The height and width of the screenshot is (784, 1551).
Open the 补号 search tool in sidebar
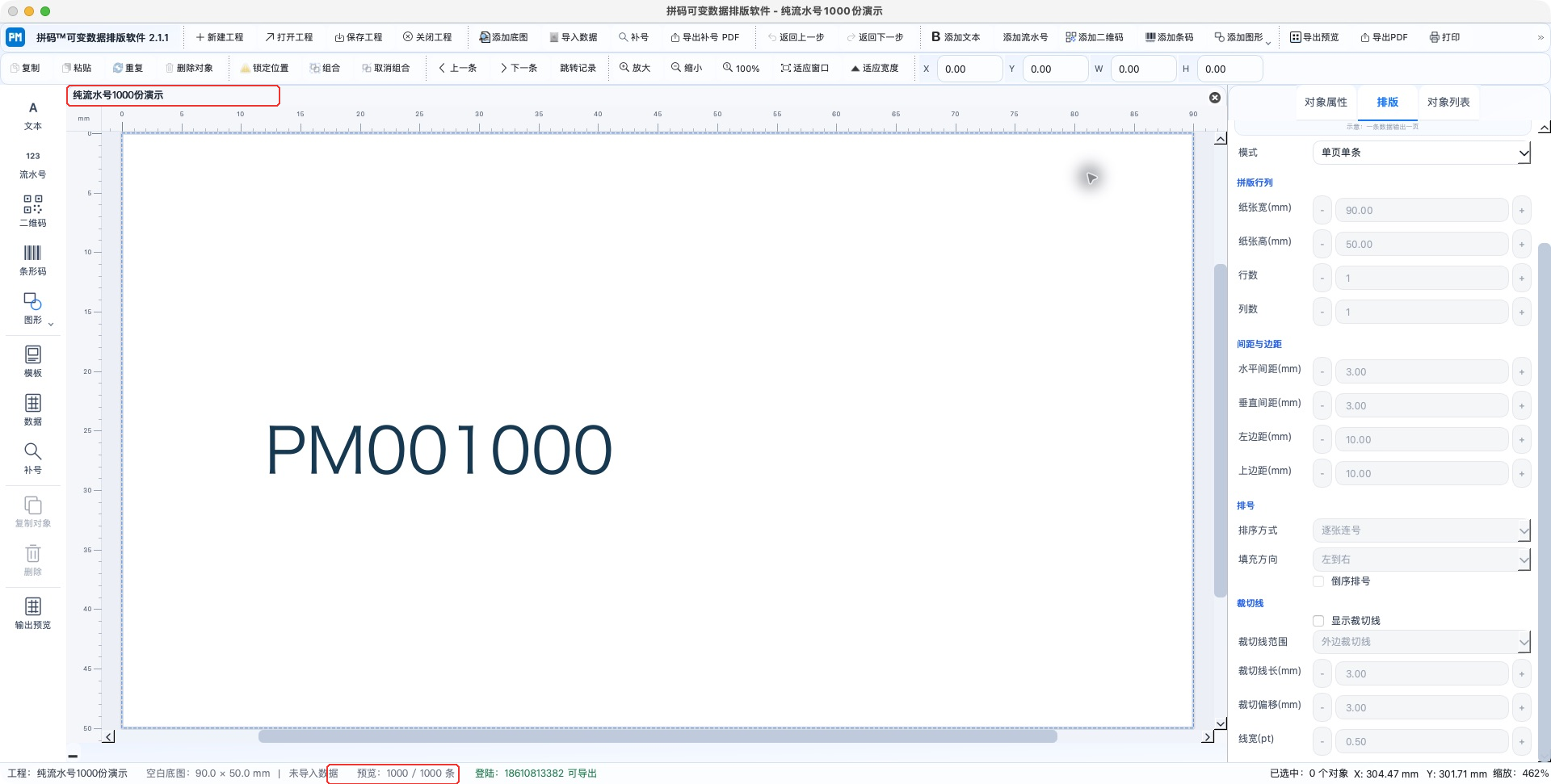33,459
